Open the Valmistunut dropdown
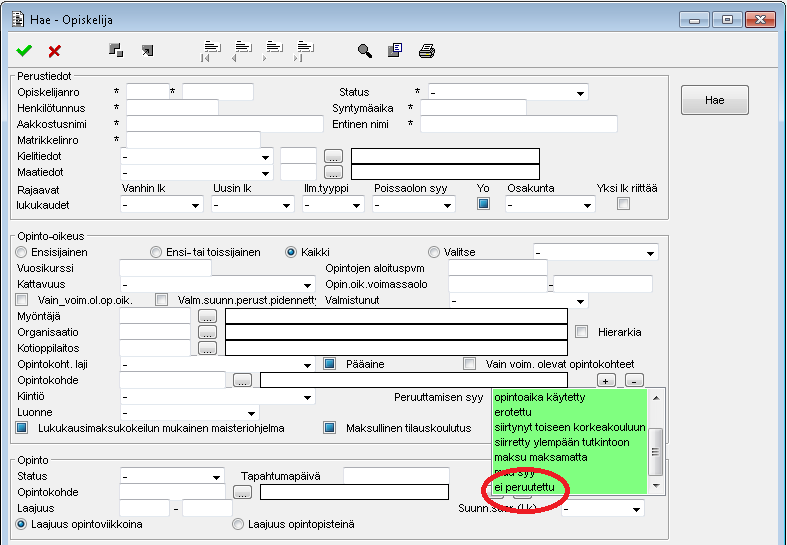Screen dimensions: 787x545 pyautogui.click(x=518, y=301)
